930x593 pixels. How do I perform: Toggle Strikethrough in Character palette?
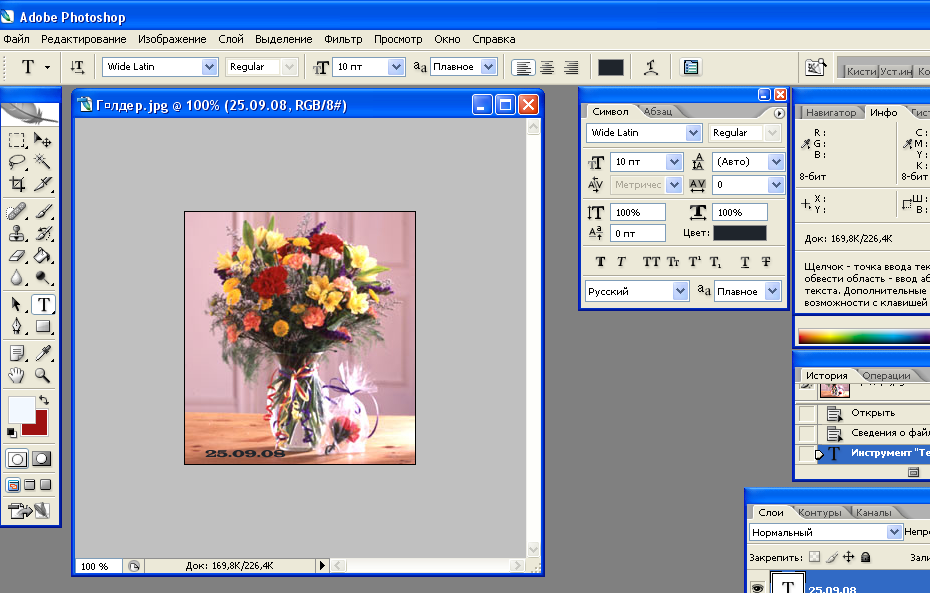[766, 262]
